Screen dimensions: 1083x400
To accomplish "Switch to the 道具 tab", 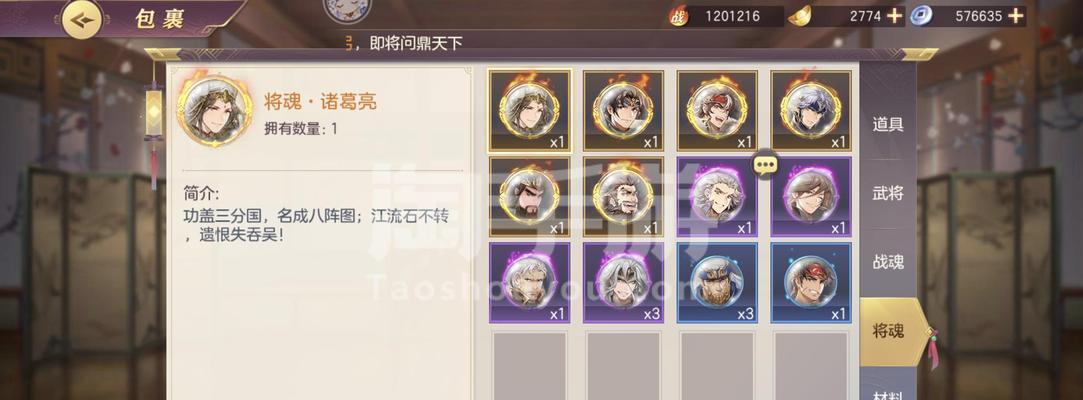I will point(888,124).
